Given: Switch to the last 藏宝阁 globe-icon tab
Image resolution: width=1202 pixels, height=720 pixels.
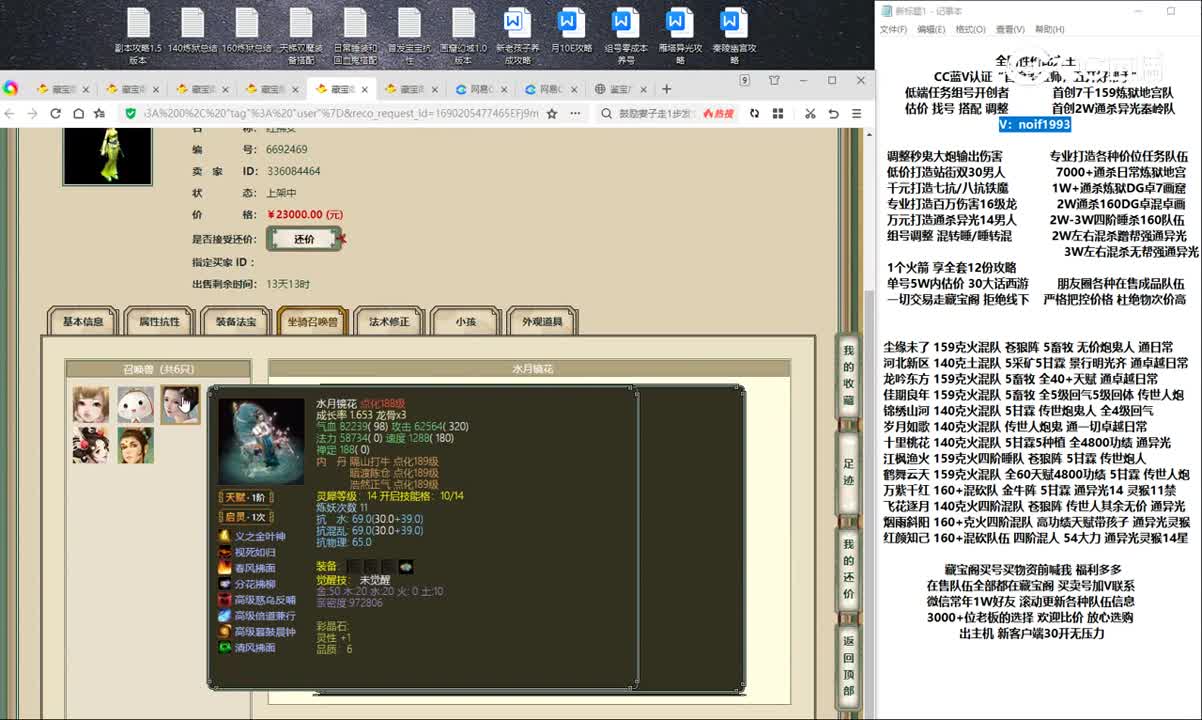Looking at the screenshot, I should (620, 89).
